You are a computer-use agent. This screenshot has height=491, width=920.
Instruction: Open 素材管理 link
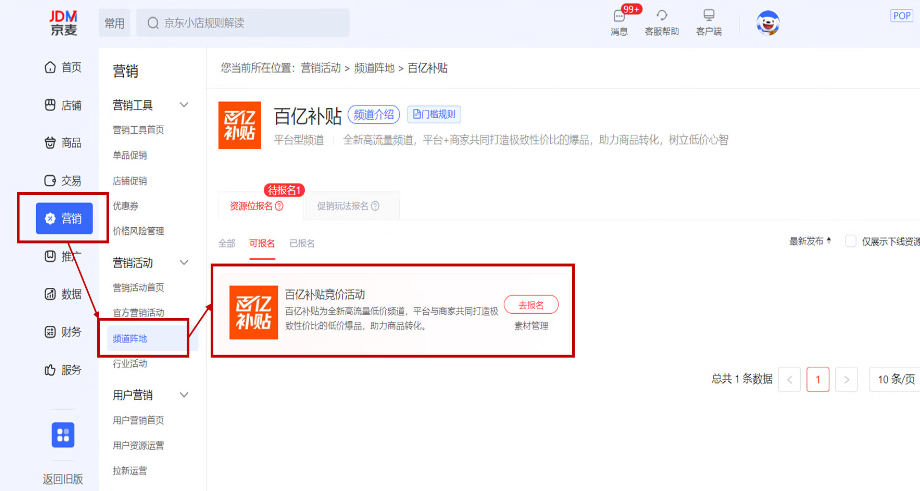pos(531,326)
